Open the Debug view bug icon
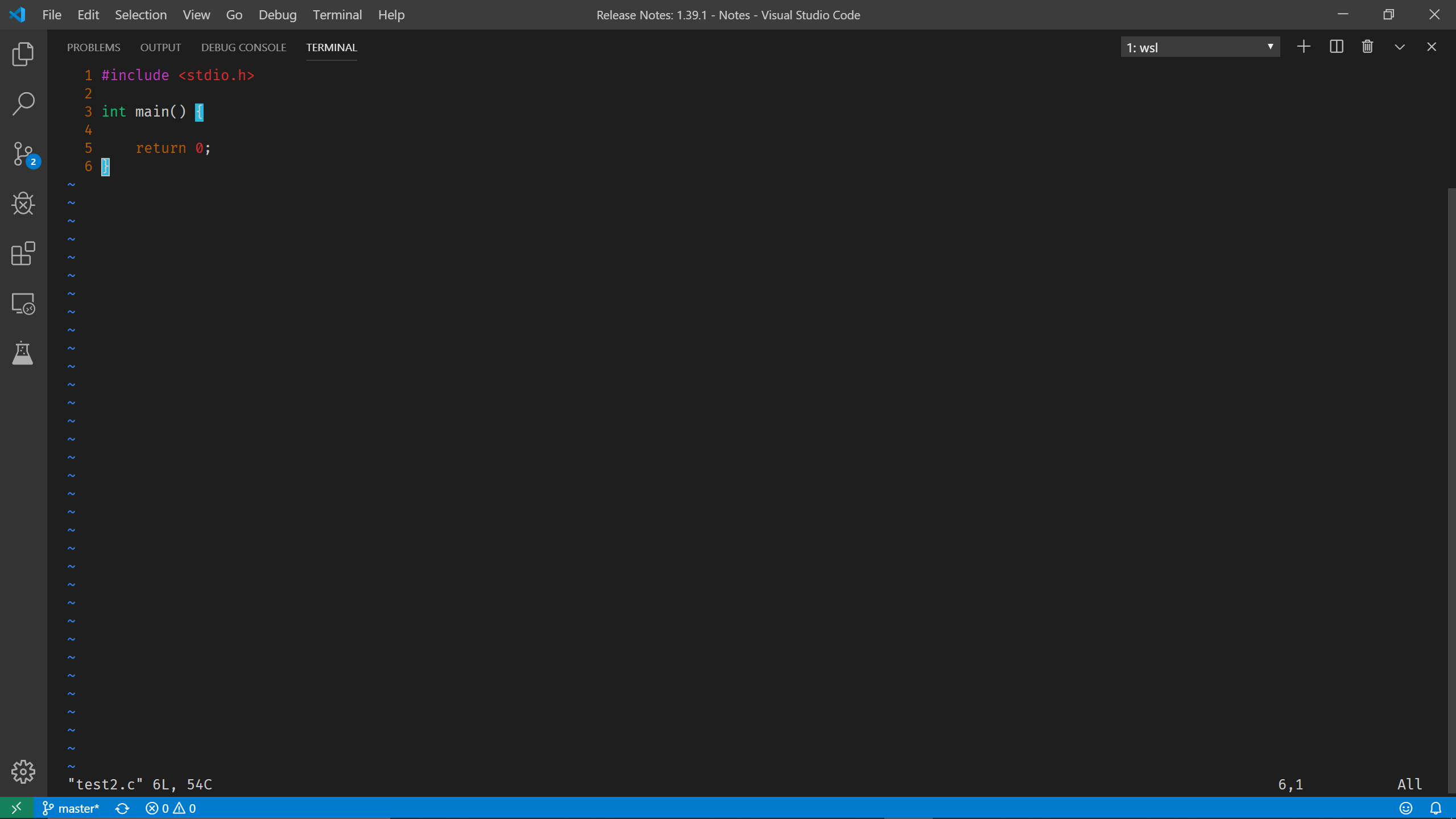This screenshot has width=1456, height=819. [23, 204]
